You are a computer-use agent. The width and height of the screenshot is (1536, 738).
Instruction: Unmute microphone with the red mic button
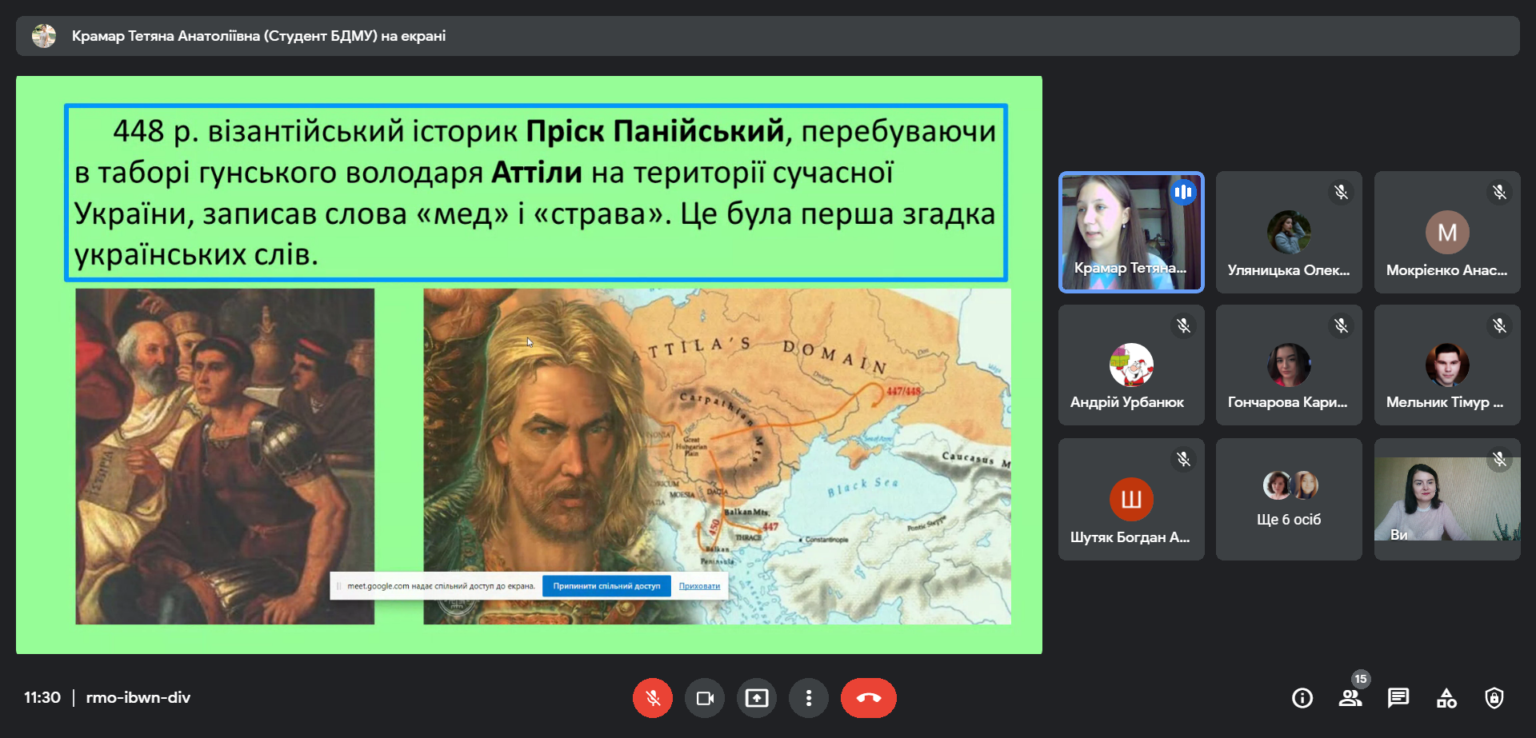coord(653,698)
